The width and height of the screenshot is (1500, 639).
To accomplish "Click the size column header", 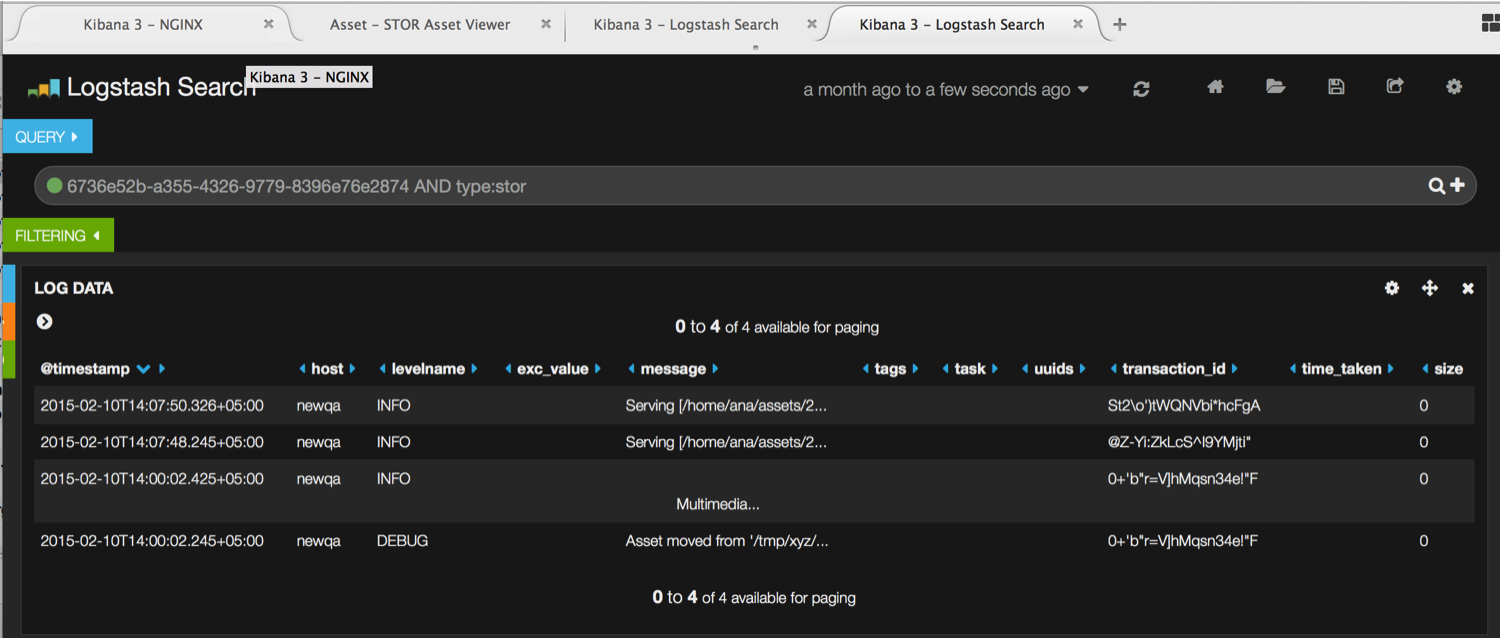I will pyautogui.click(x=1449, y=369).
